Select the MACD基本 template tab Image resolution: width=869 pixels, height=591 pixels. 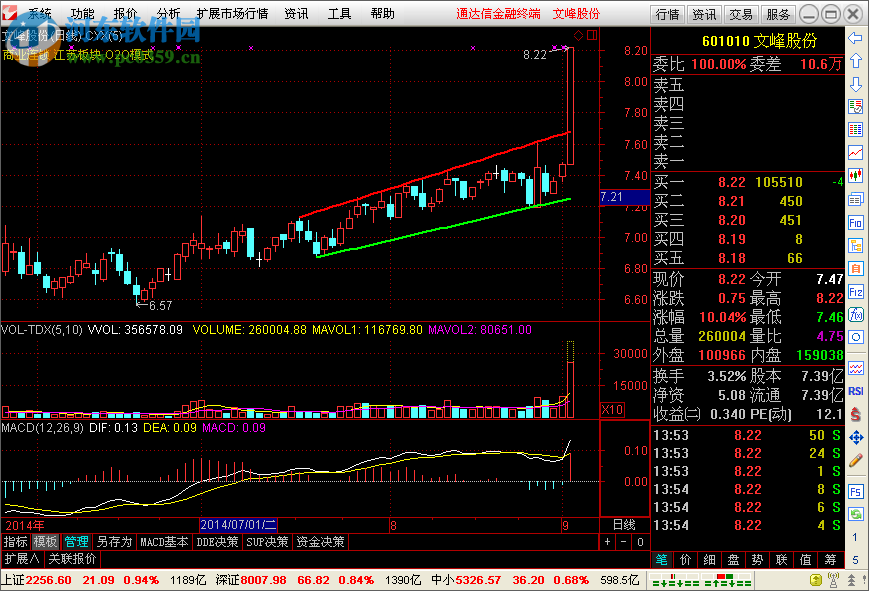pyautogui.click(x=164, y=542)
